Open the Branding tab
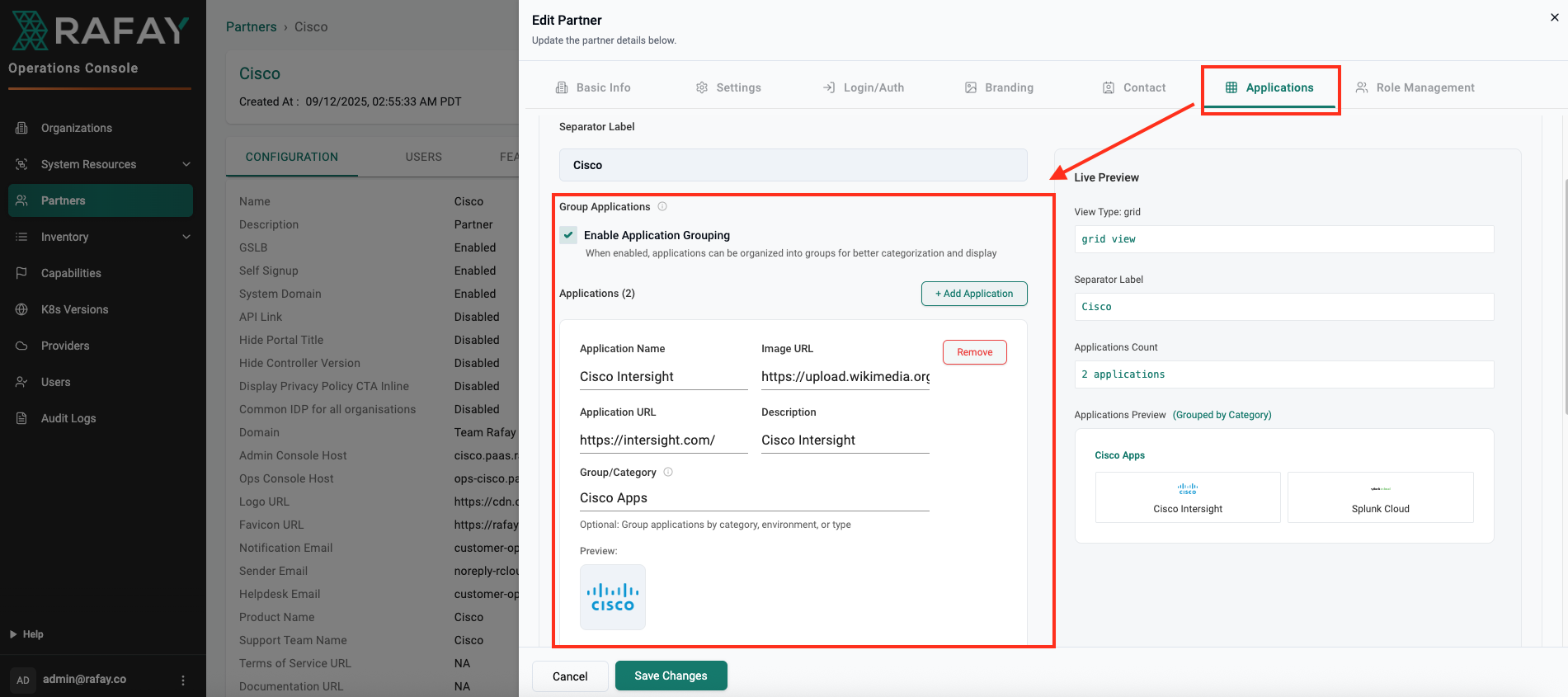Viewport: 1568px width, 697px height. pos(999,87)
